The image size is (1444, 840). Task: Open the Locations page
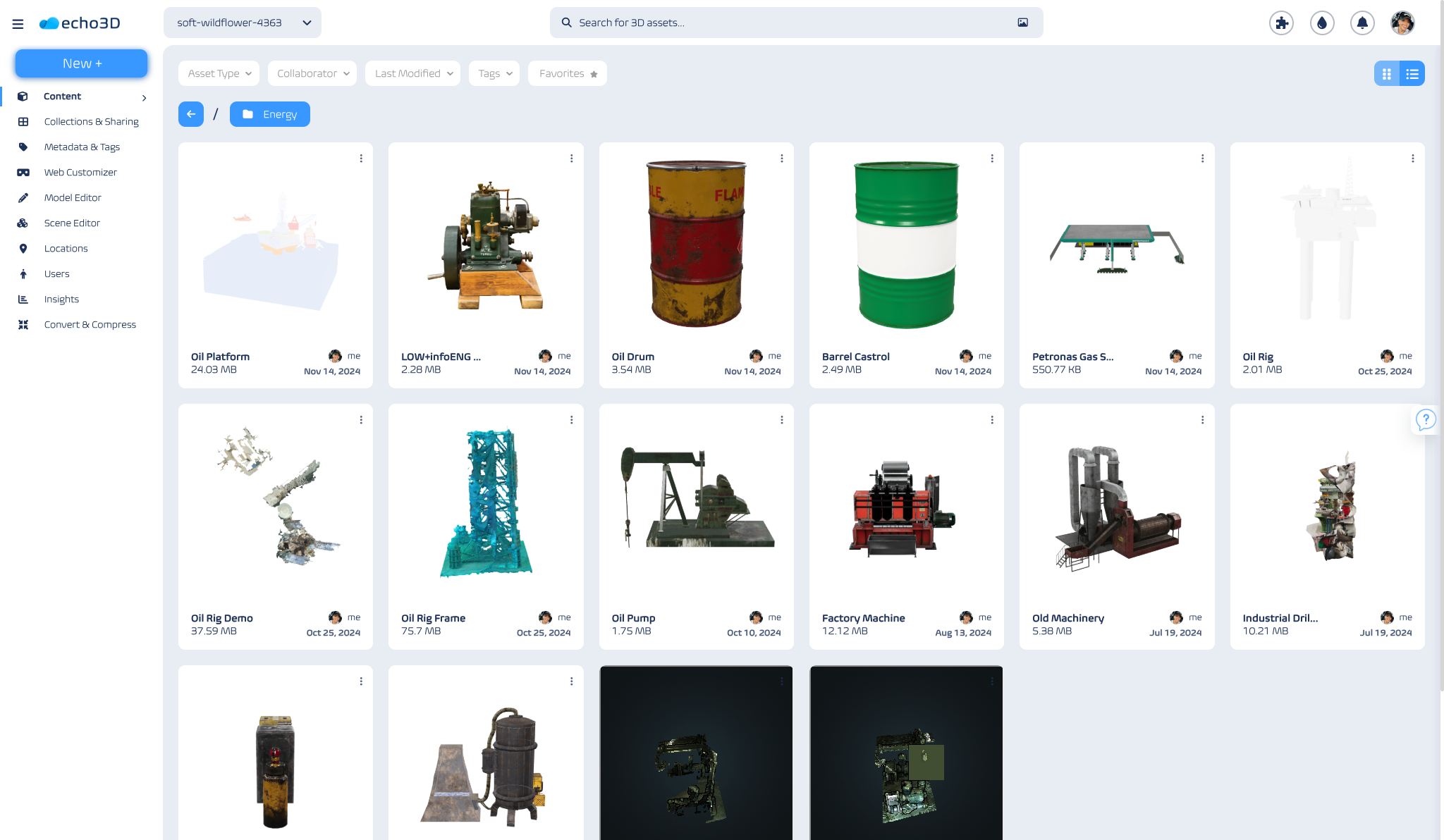66,248
